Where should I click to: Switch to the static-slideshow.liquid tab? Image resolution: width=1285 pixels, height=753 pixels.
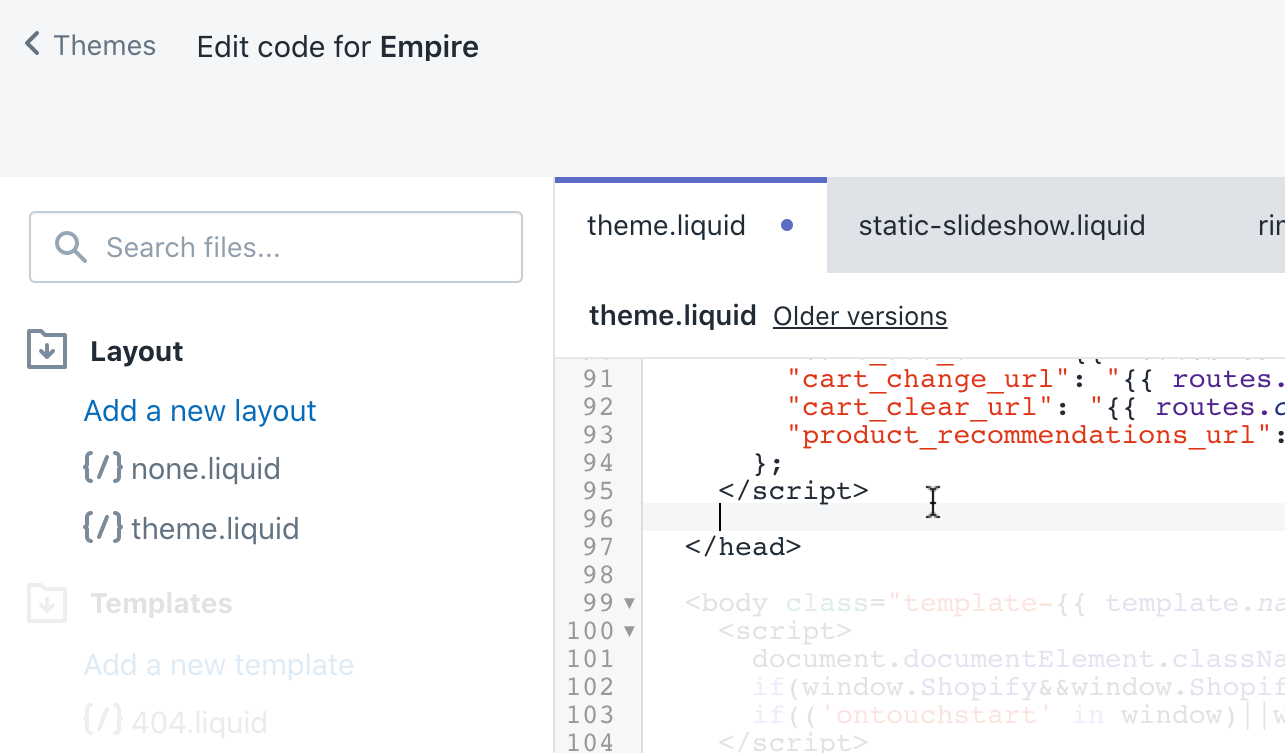click(1001, 225)
